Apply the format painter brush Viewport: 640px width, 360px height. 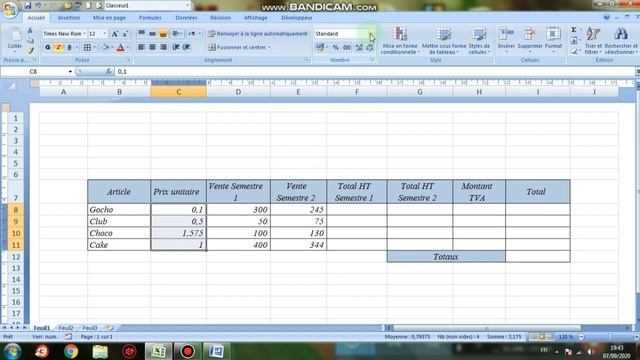pos(30,51)
